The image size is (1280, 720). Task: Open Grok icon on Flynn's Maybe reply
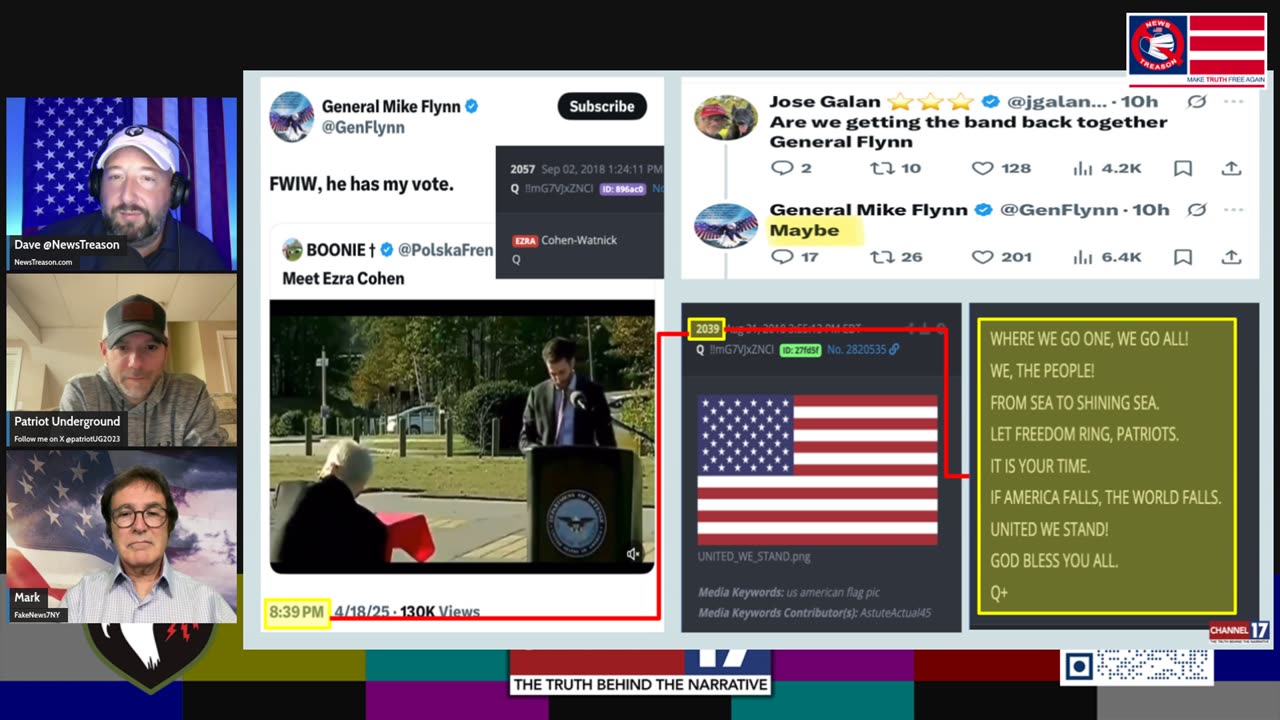(x=1196, y=209)
